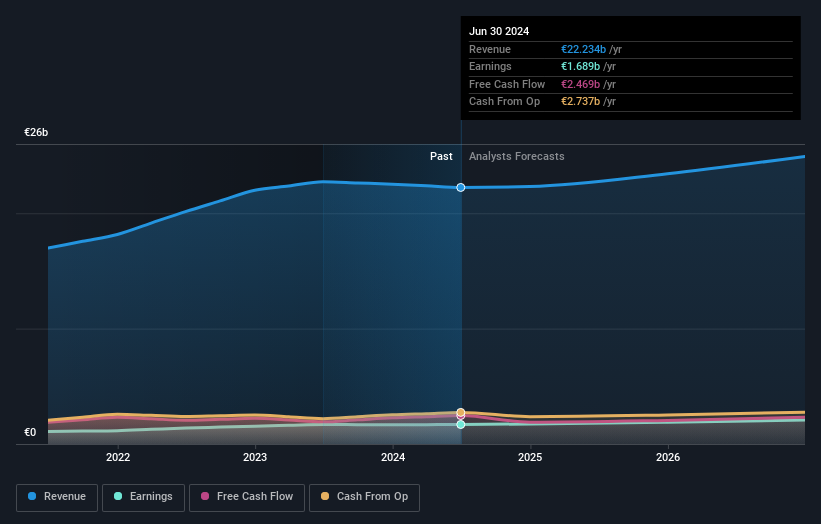Click the Revenue row label in tooltip
821x524 pixels.
[x=490, y=49]
